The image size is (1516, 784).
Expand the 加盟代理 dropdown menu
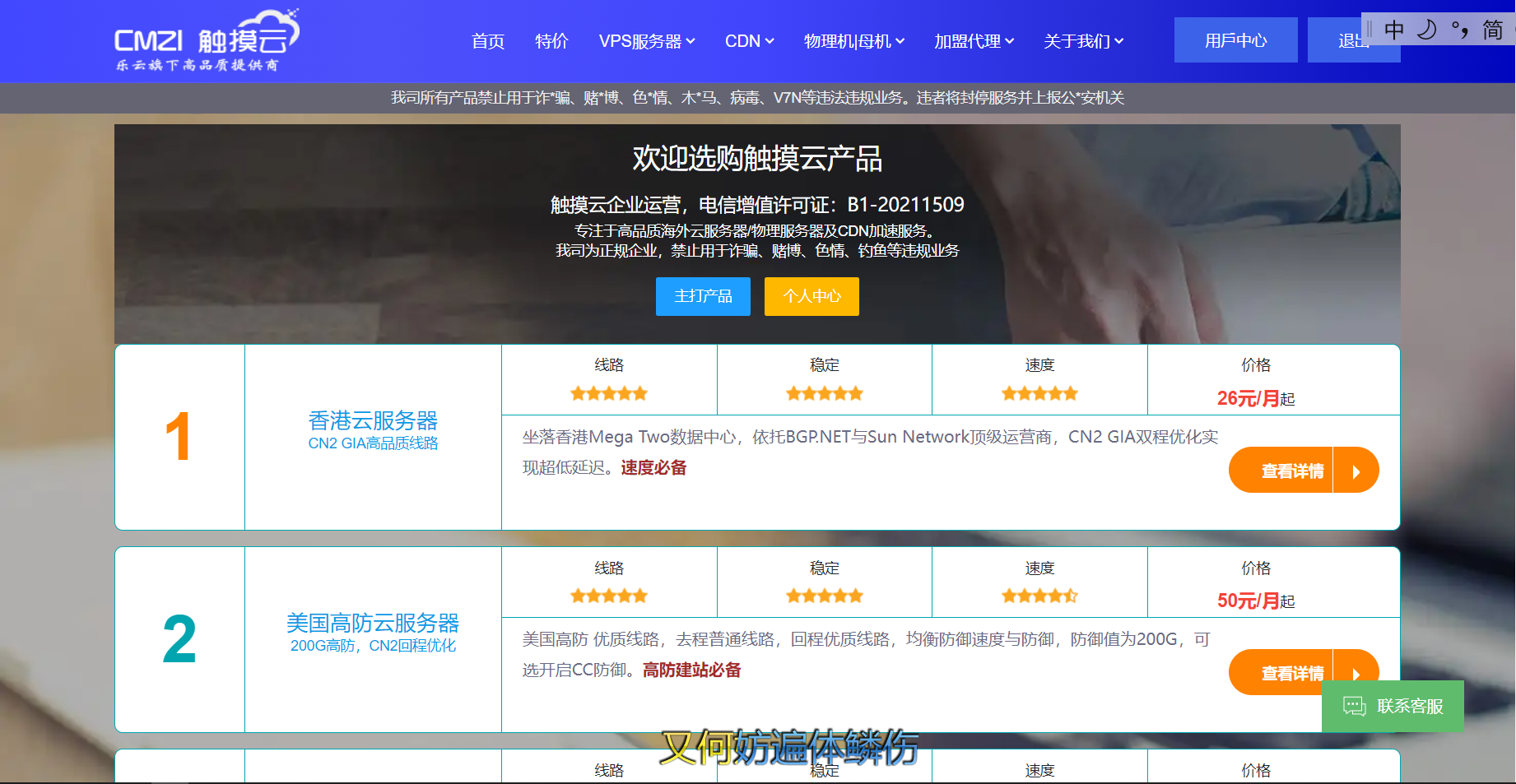[974, 41]
